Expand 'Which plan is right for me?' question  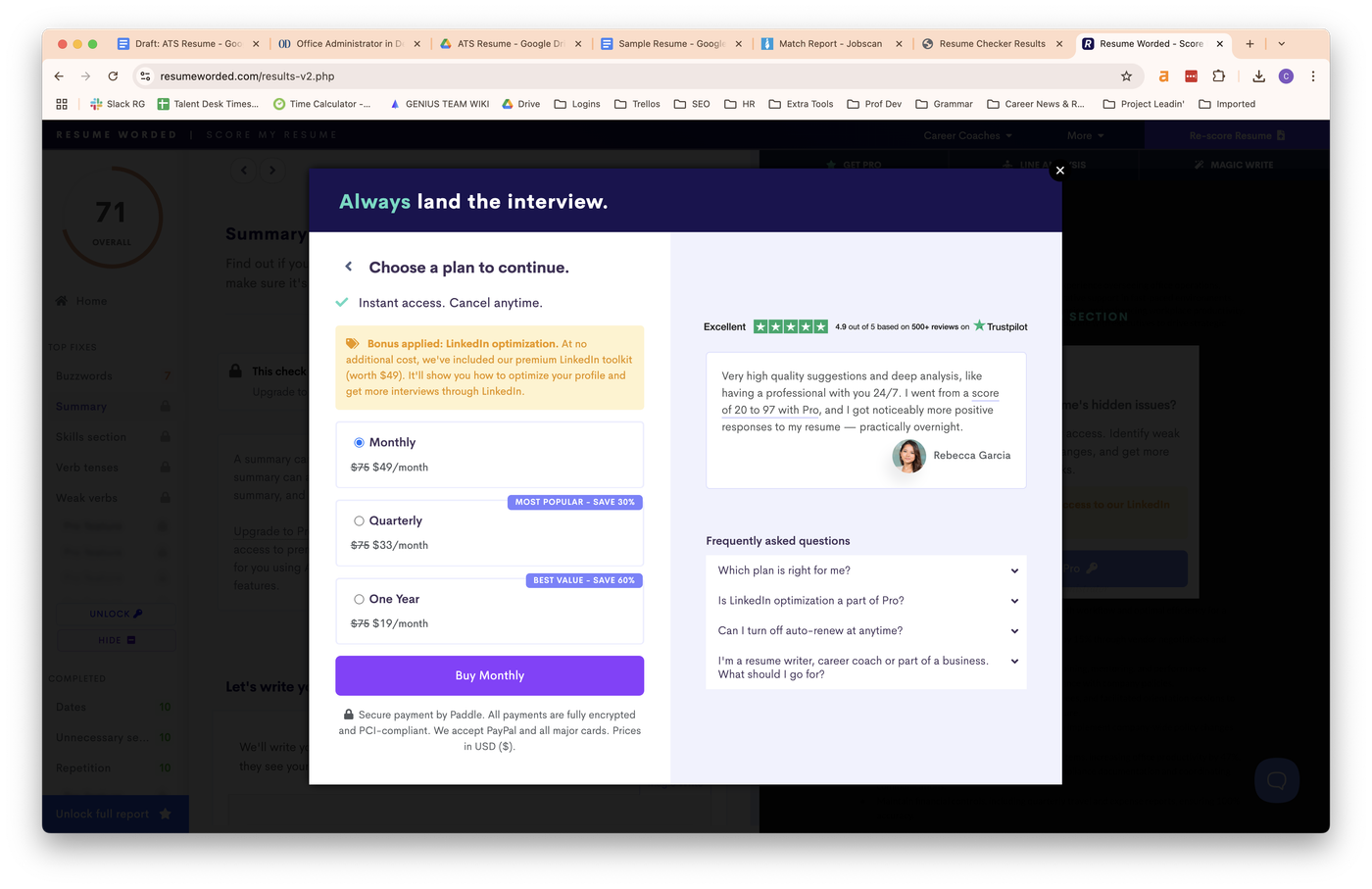tap(866, 570)
